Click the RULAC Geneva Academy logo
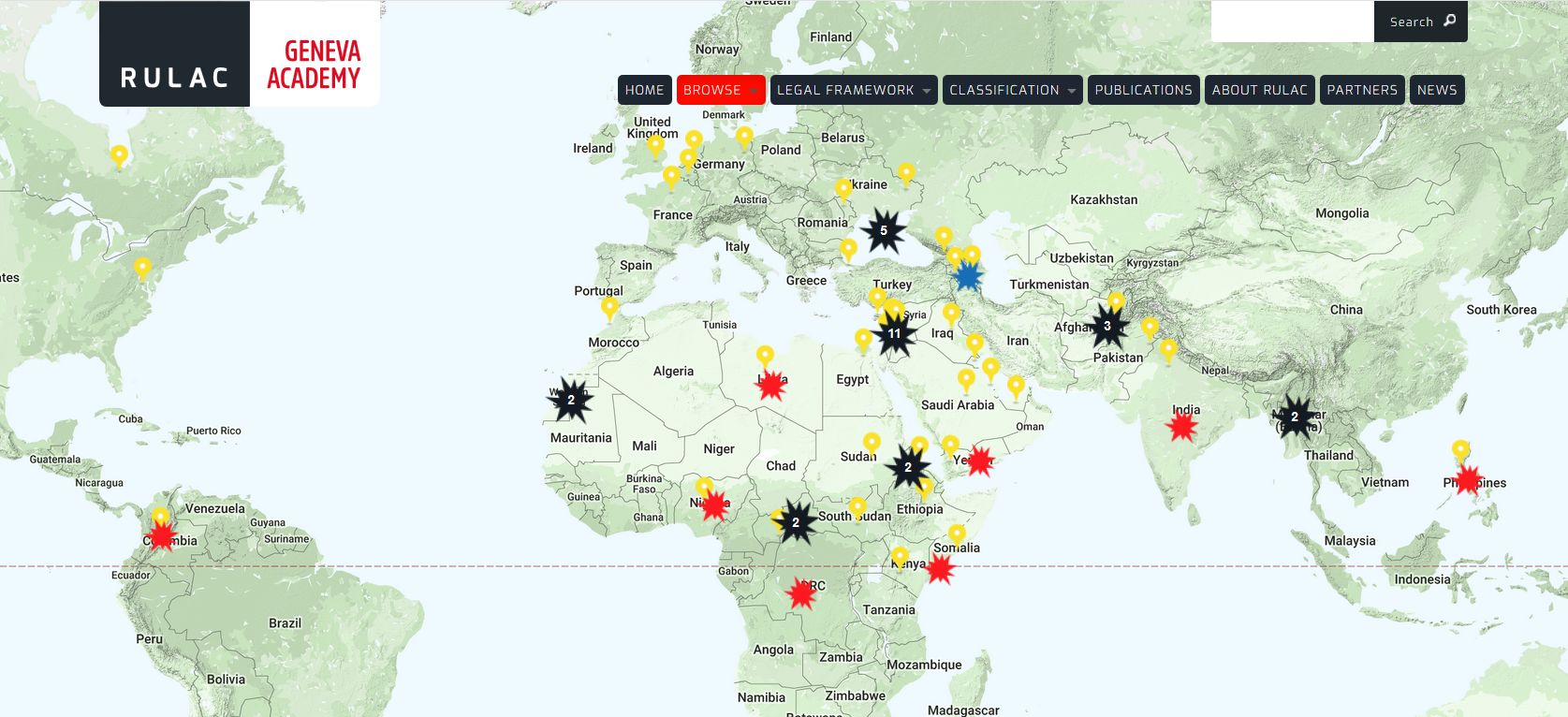This screenshot has height=717, width=1568. [240, 54]
